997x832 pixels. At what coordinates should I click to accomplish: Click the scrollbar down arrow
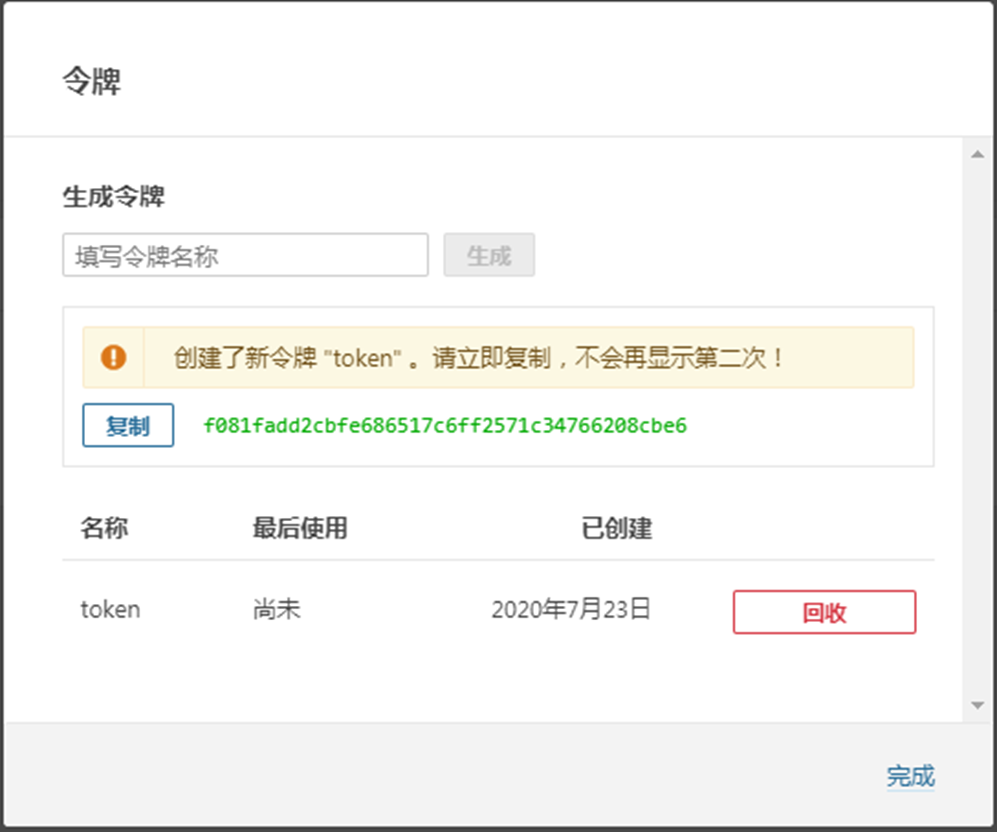click(978, 706)
